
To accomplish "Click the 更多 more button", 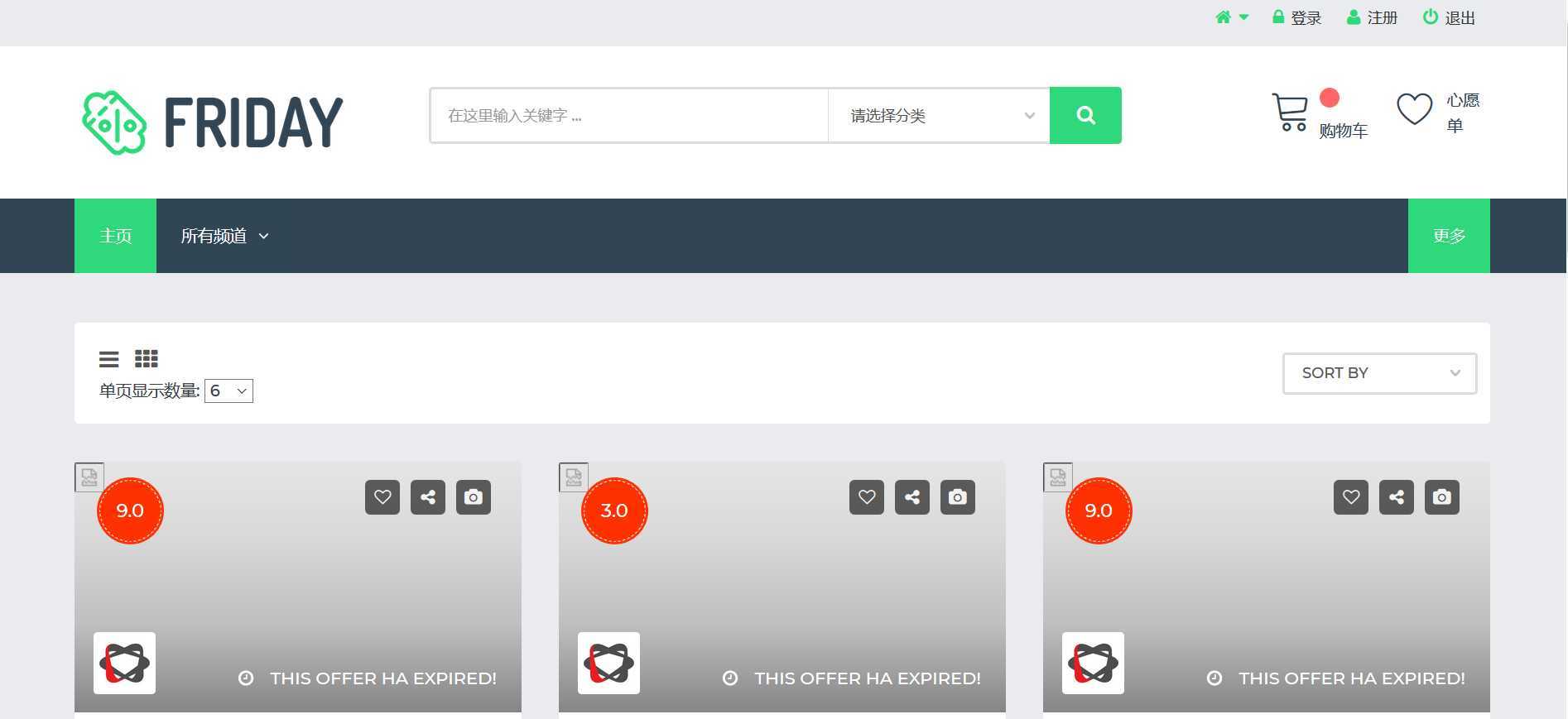I will click(x=1449, y=236).
